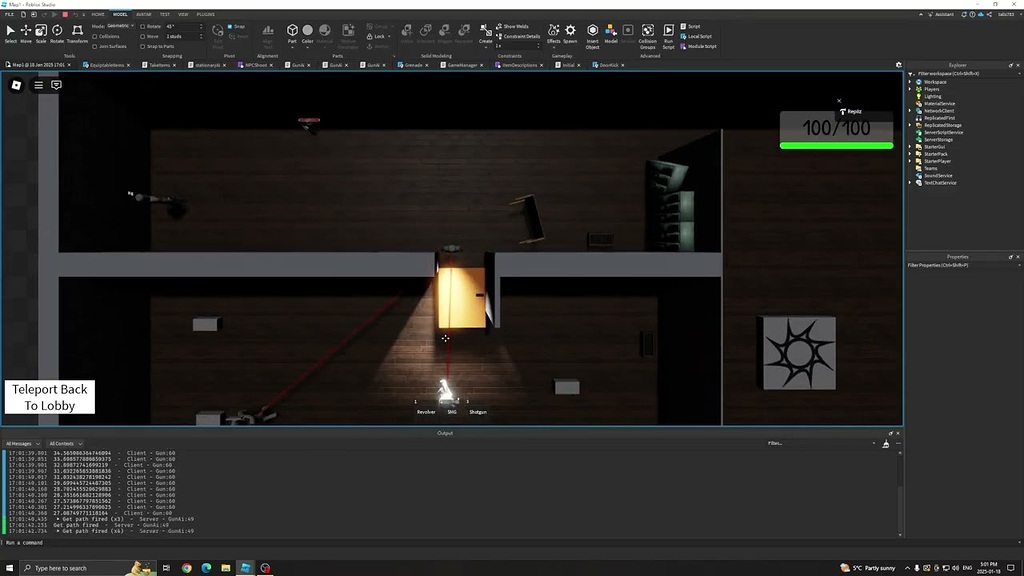Activate the Rotate tool

coord(57,31)
